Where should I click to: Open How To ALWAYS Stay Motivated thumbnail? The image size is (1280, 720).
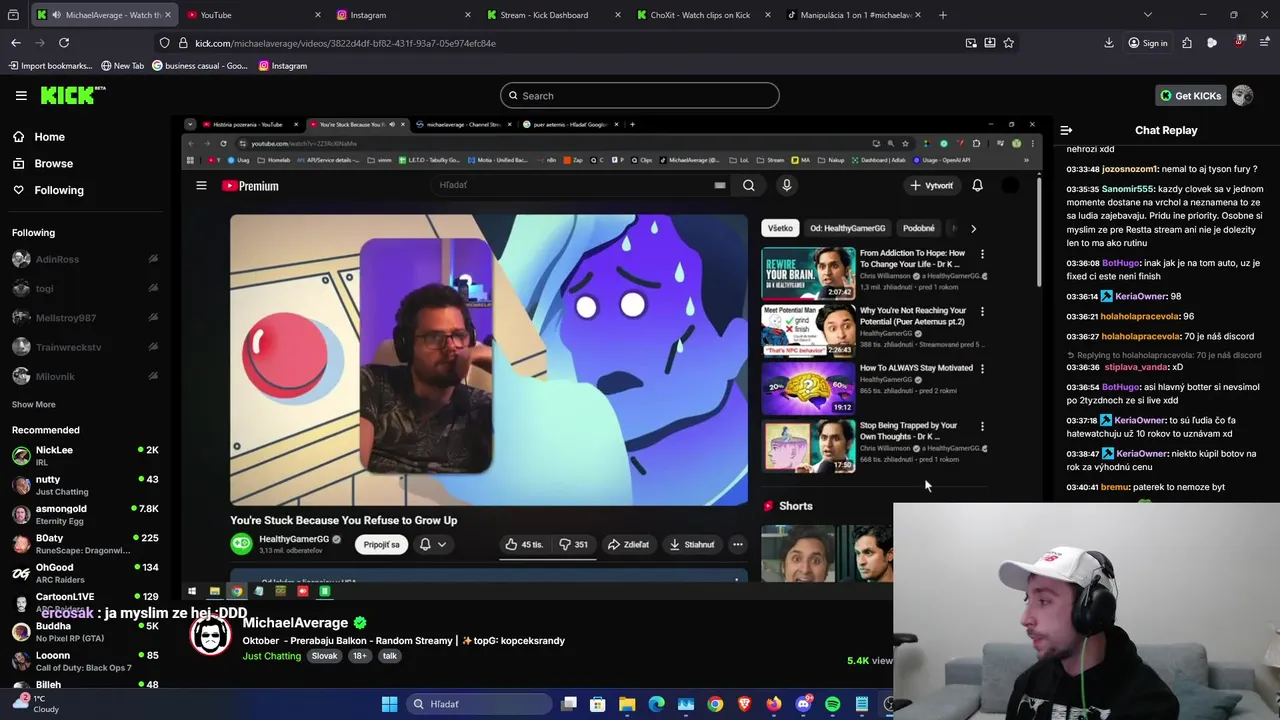coord(808,388)
